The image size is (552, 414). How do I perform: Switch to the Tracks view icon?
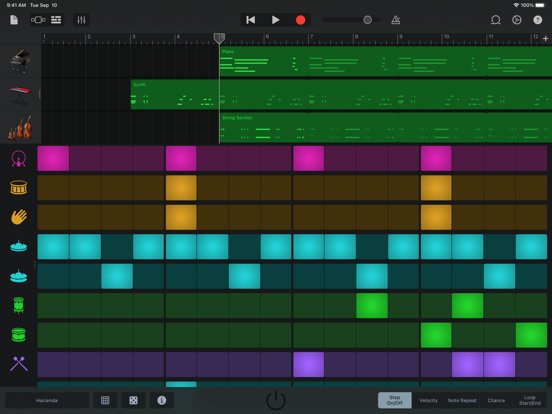click(56, 20)
